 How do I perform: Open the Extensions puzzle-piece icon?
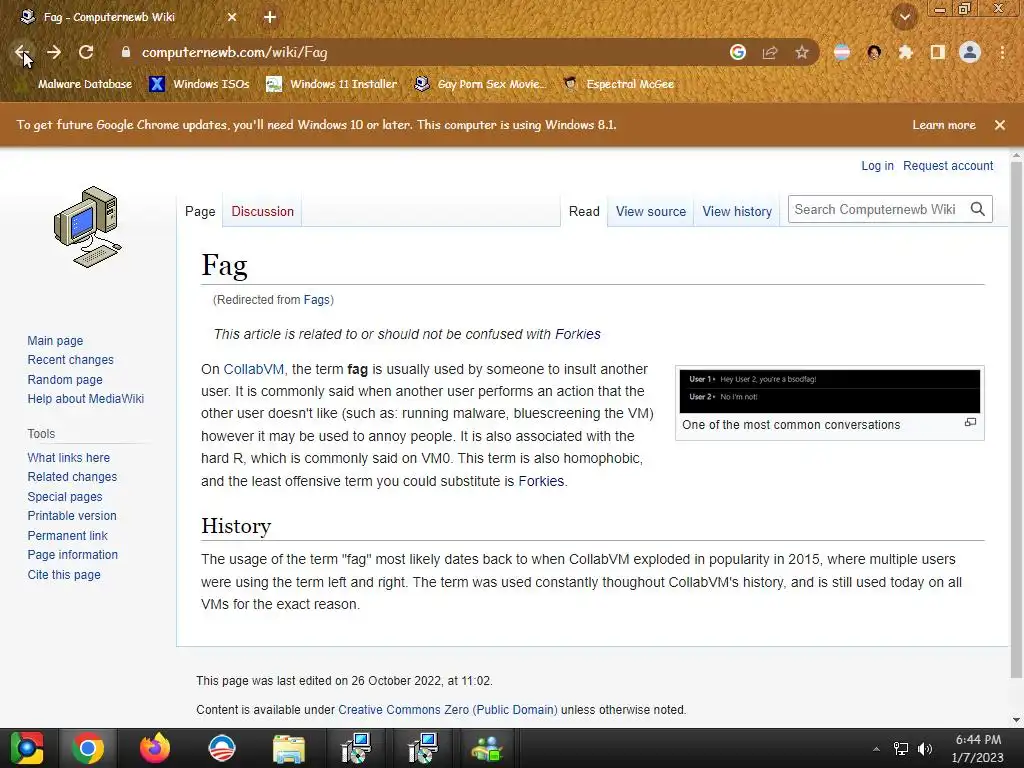(x=906, y=52)
